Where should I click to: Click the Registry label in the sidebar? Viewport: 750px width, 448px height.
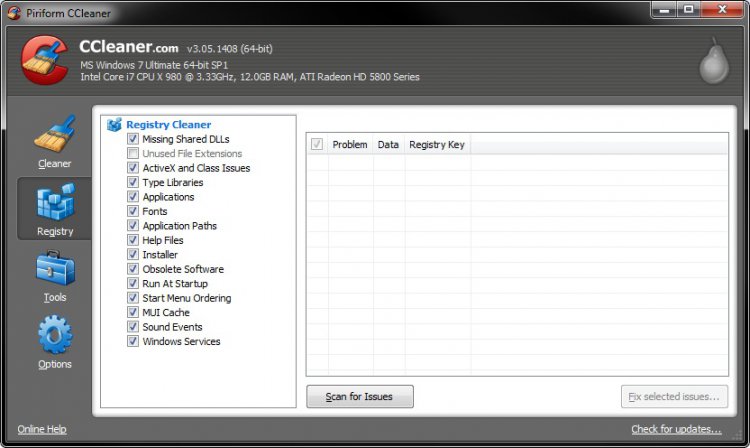click(x=55, y=231)
